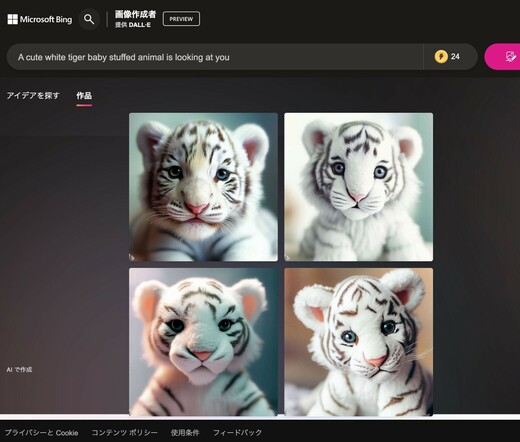Viewport: 520px width, 442px height.
Task: Switch to the アイデアを探す tab
Action: pos(33,96)
